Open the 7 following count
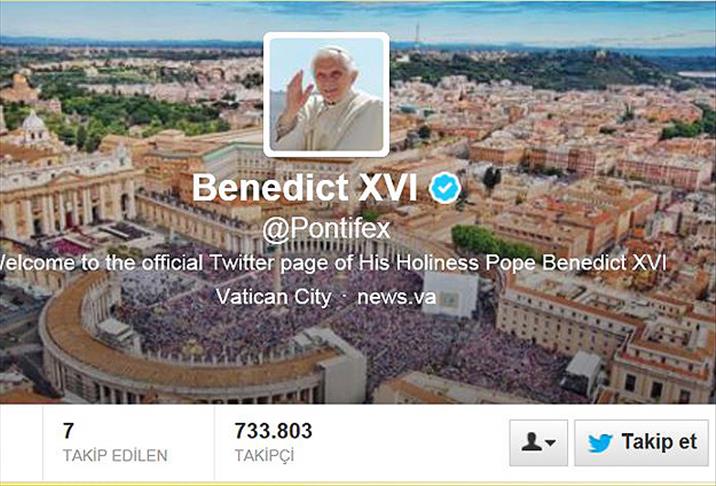 pyautogui.click(x=68, y=431)
